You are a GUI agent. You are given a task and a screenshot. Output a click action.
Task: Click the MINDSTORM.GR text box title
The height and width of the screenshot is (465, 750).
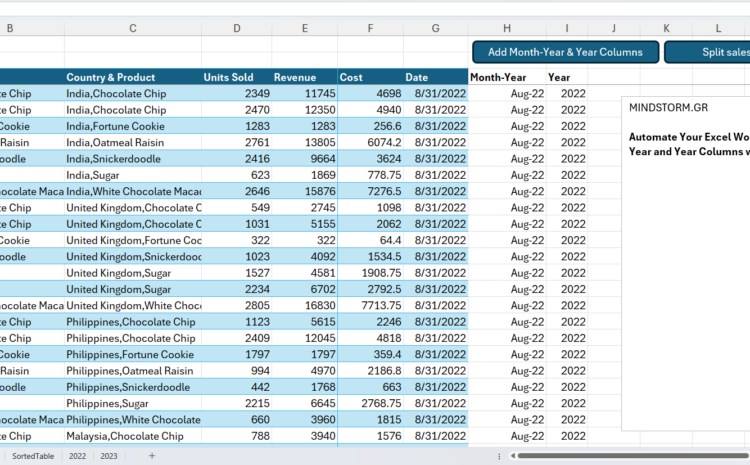668,108
